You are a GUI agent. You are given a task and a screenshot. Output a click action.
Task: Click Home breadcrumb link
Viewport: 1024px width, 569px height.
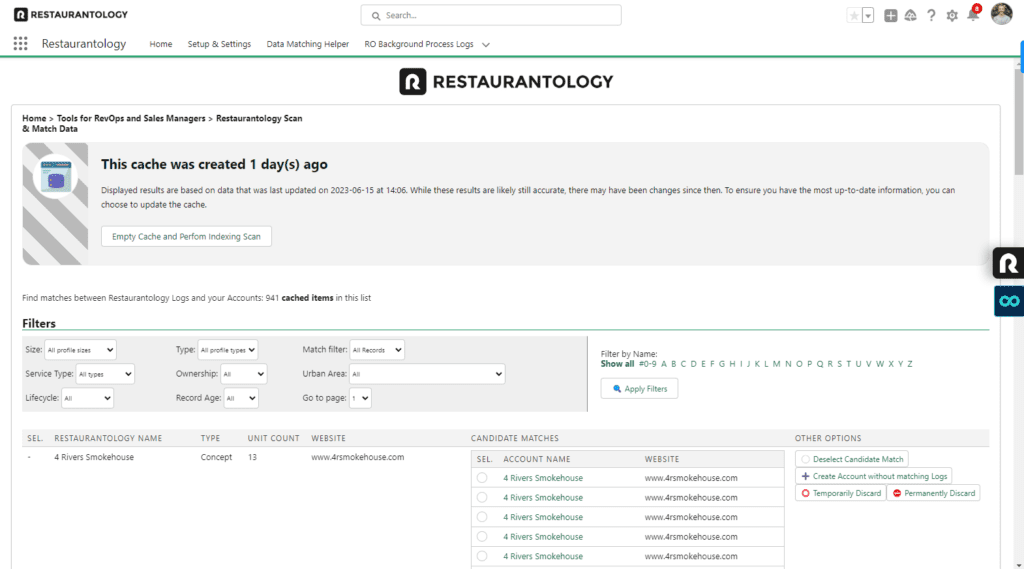34,118
